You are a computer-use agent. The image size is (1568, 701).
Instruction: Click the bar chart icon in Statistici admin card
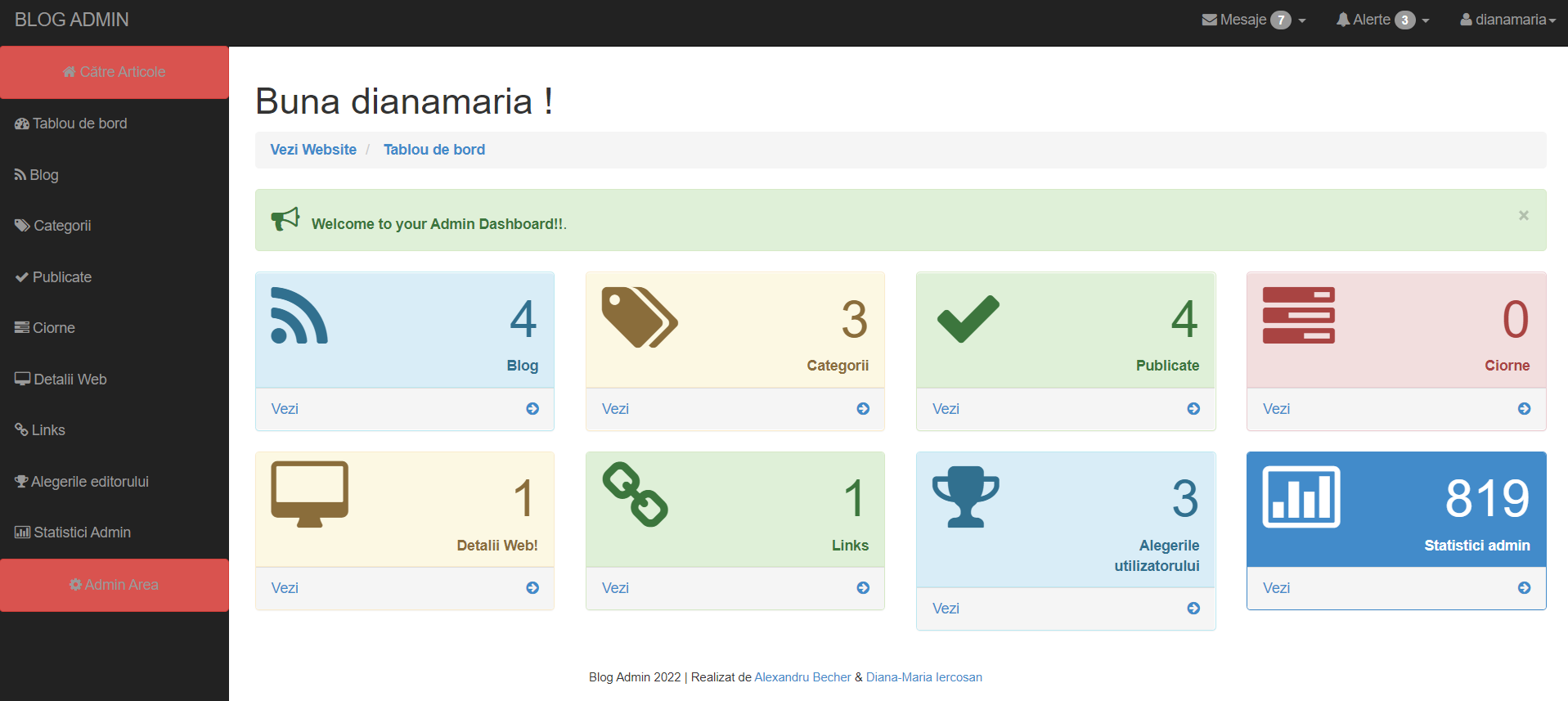[1301, 497]
